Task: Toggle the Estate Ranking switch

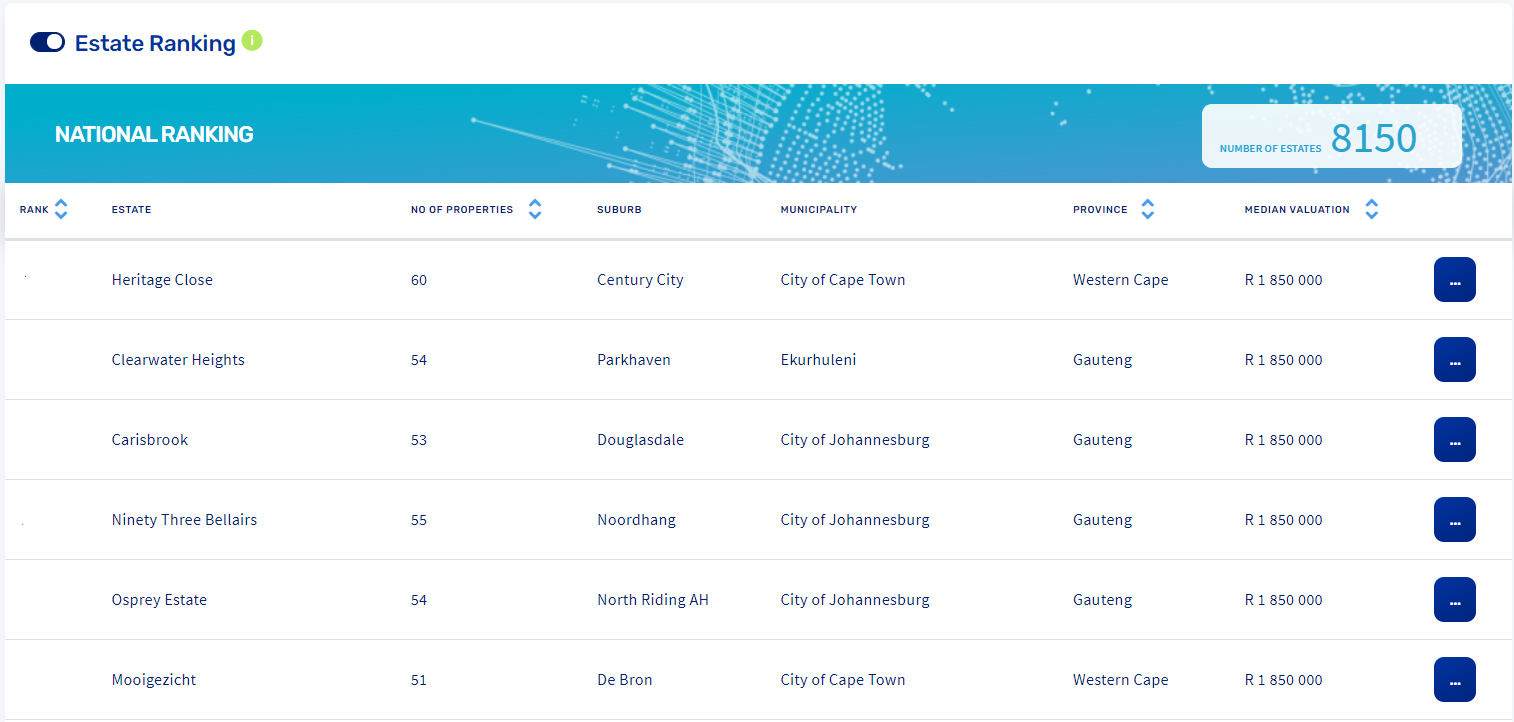Action: pyautogui.click(x=47, y=42)
